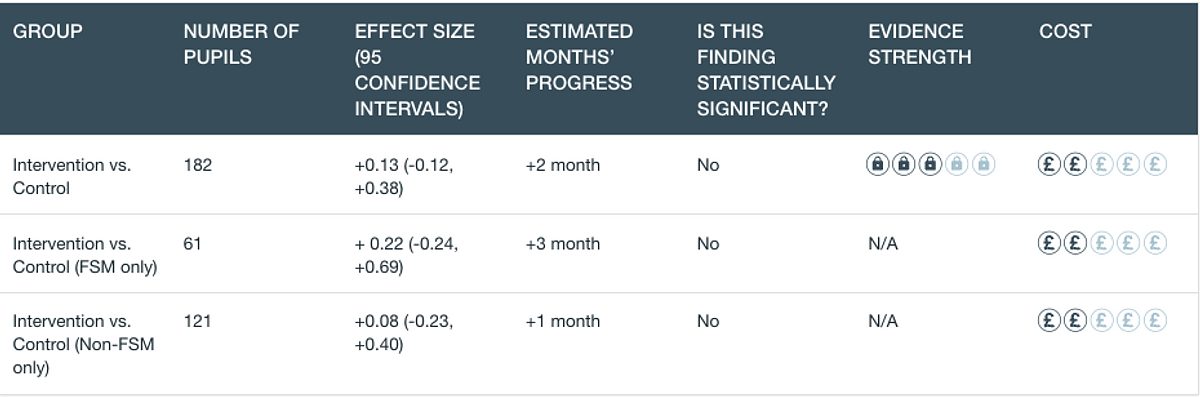
Task: Click N/A evidence strength in FSM only row
Action: click(x=883, y=243)
